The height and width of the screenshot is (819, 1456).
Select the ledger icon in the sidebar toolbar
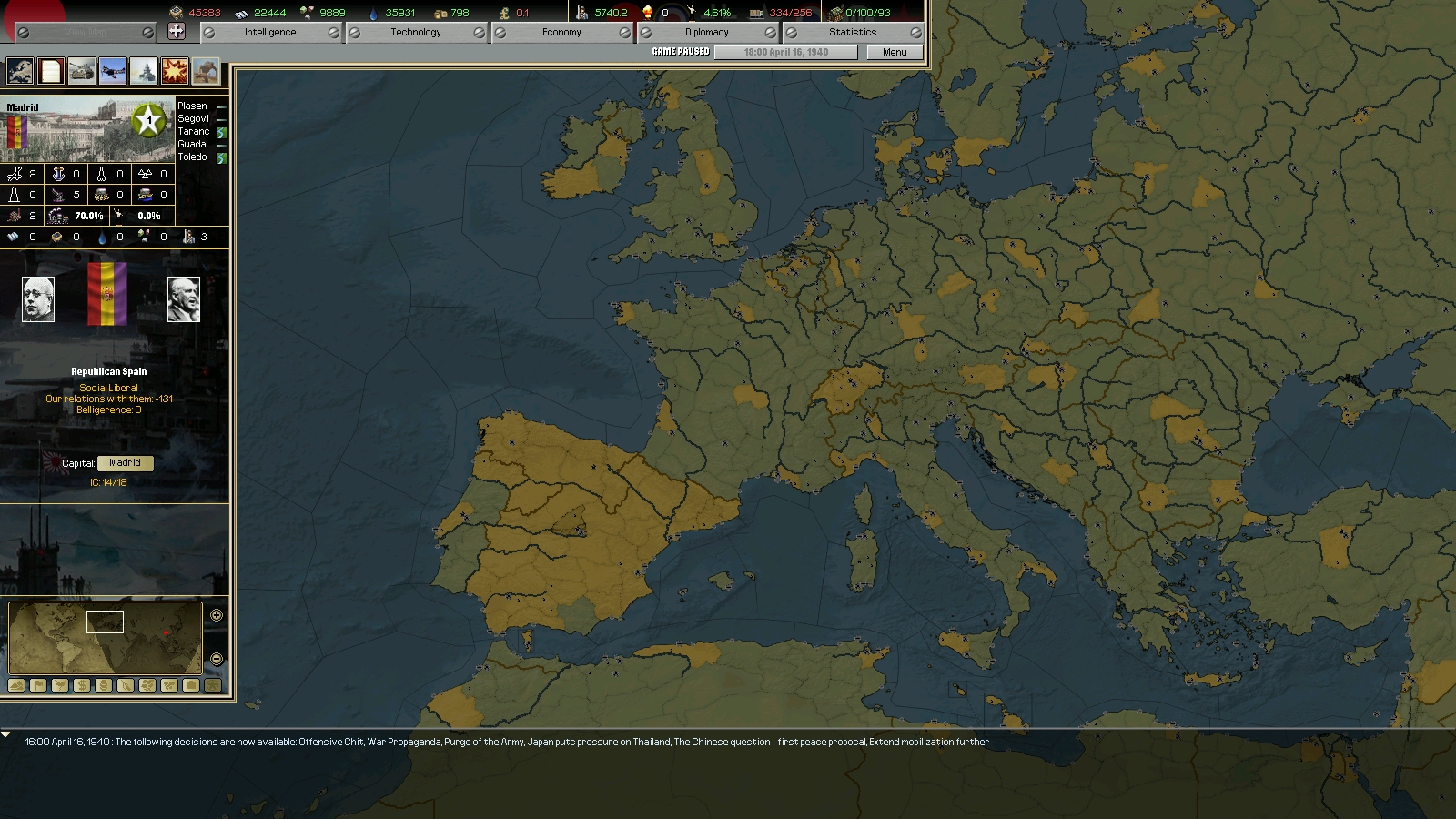click(50, 70)
